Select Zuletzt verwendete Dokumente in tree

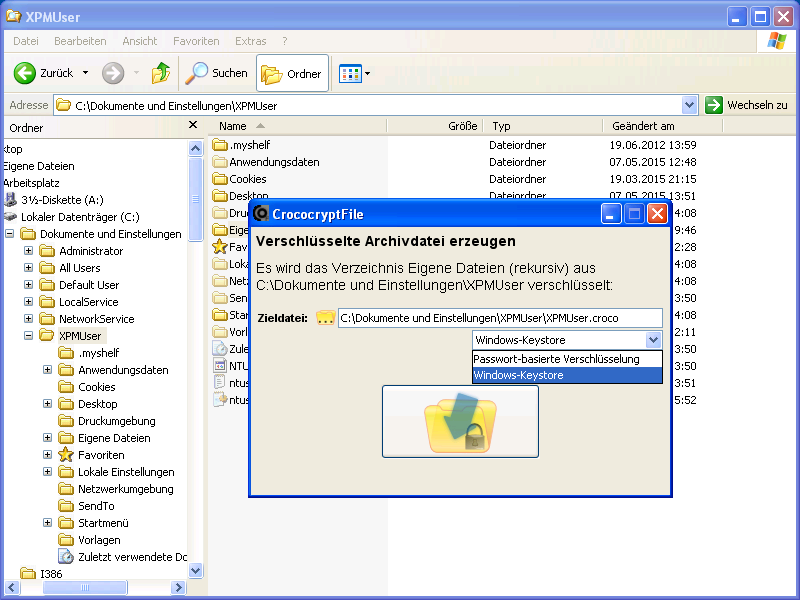coord(122,557)
